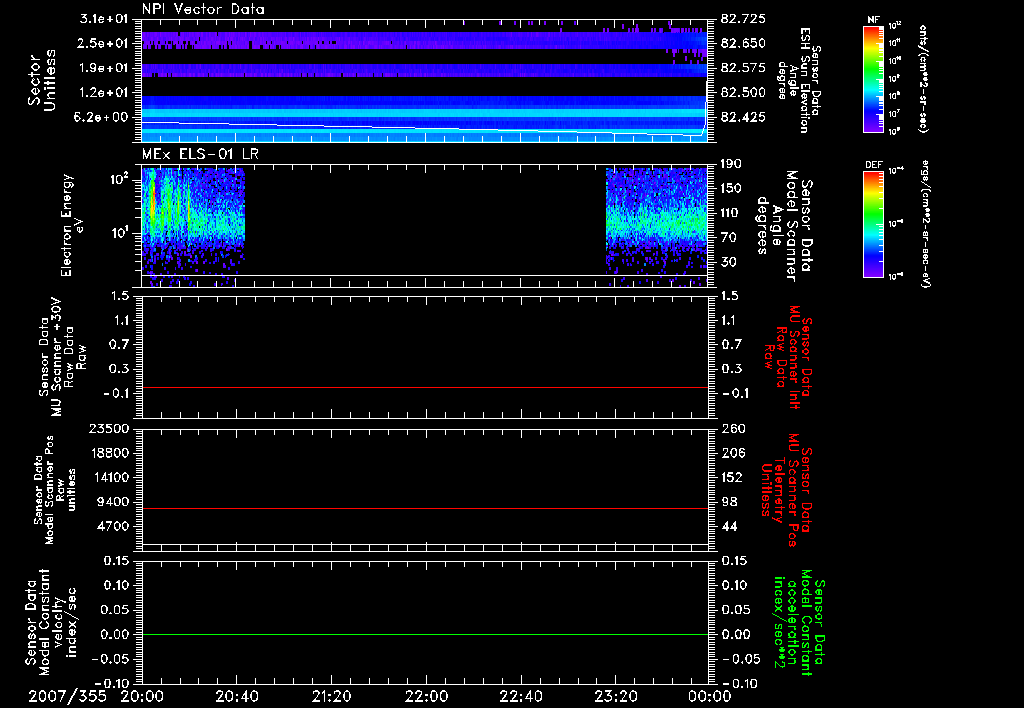Click the 00:00 end time label
Viewport: 1024px width, 708px height.
coord(709,695)
